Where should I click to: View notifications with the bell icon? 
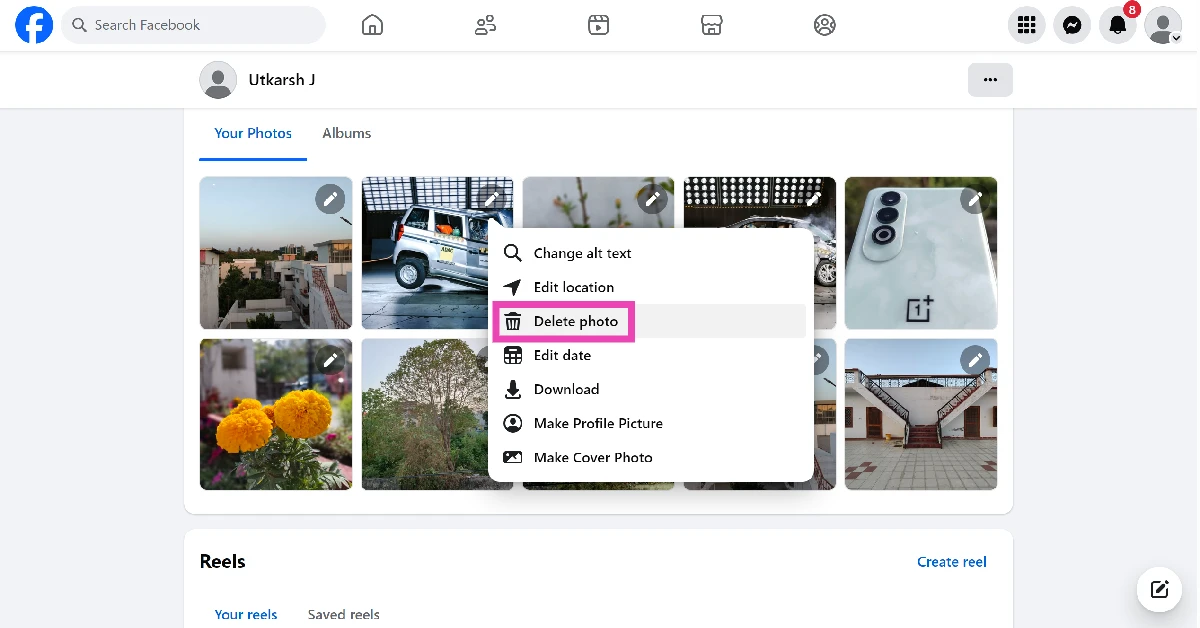click(1117, 25)
